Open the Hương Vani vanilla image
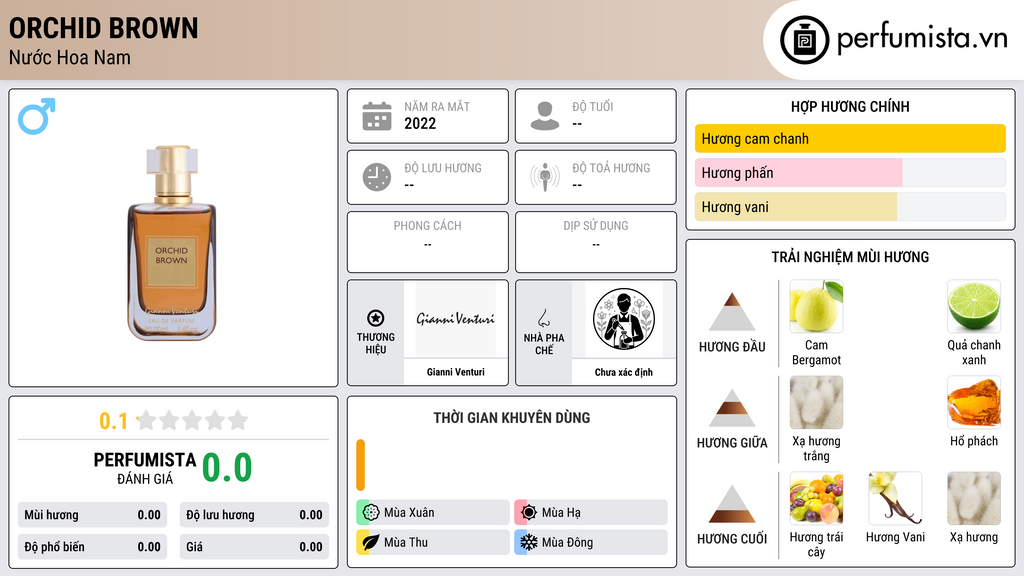Screen dimensions: 1024x576 click(x=895, y=498)
